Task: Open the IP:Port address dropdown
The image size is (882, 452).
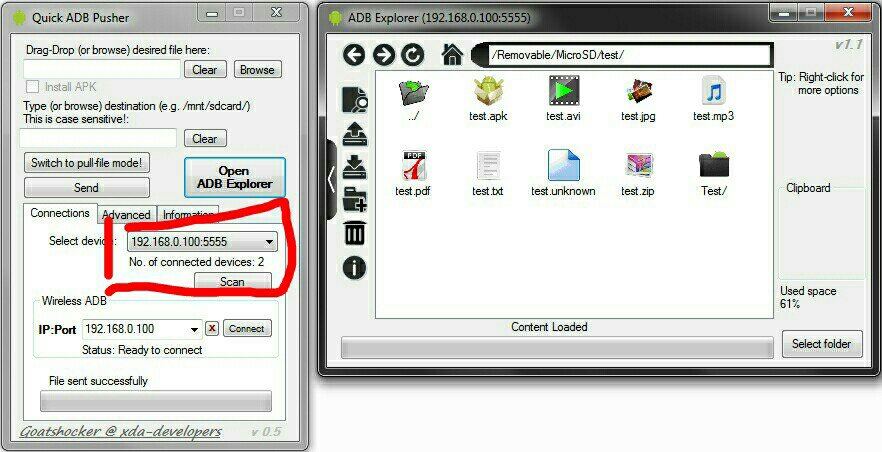Action: 194,329
